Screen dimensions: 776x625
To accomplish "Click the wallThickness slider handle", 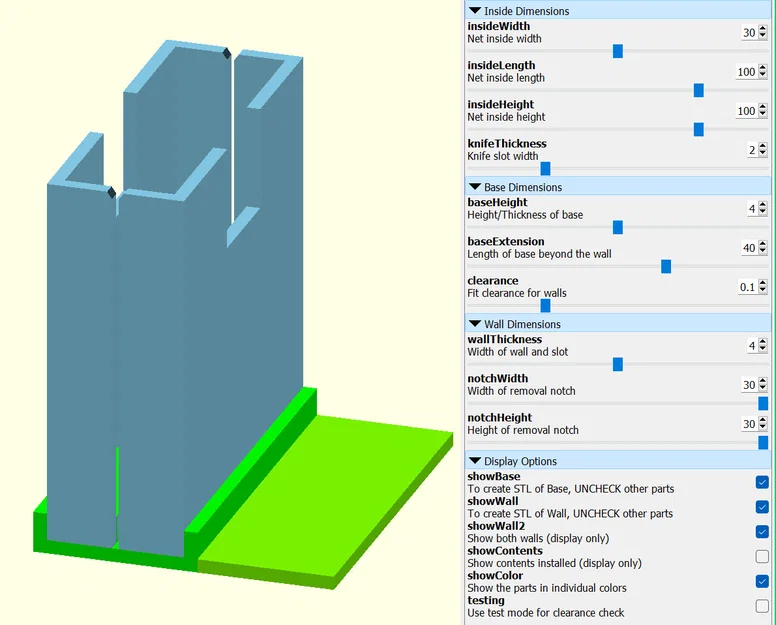I will point(618,364).
